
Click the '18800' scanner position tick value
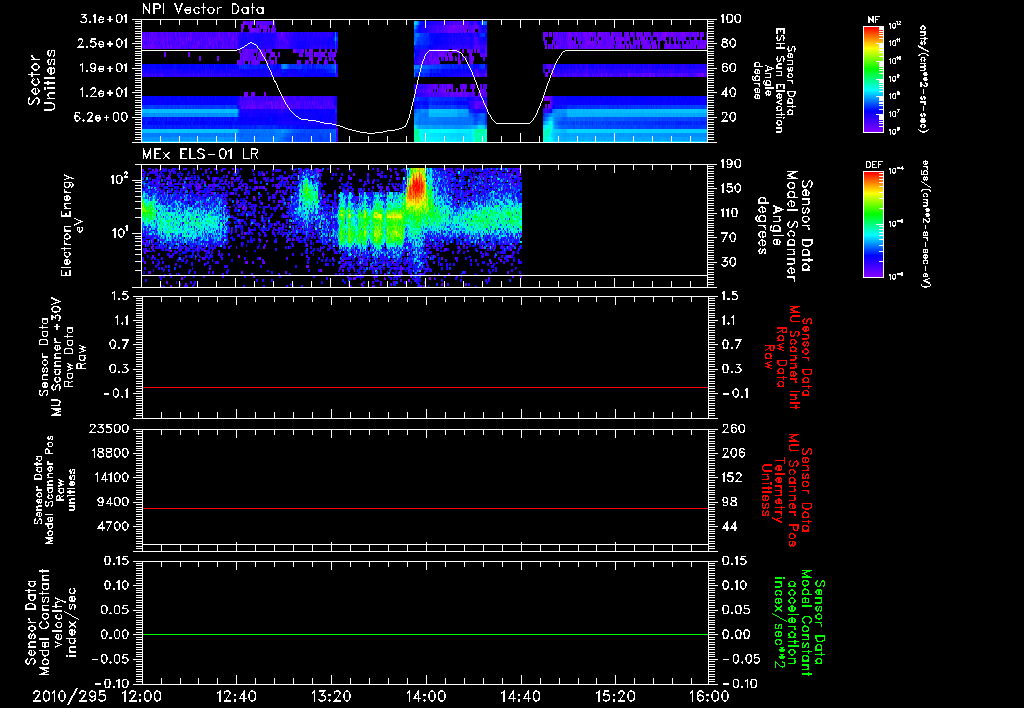coord(108,453)
